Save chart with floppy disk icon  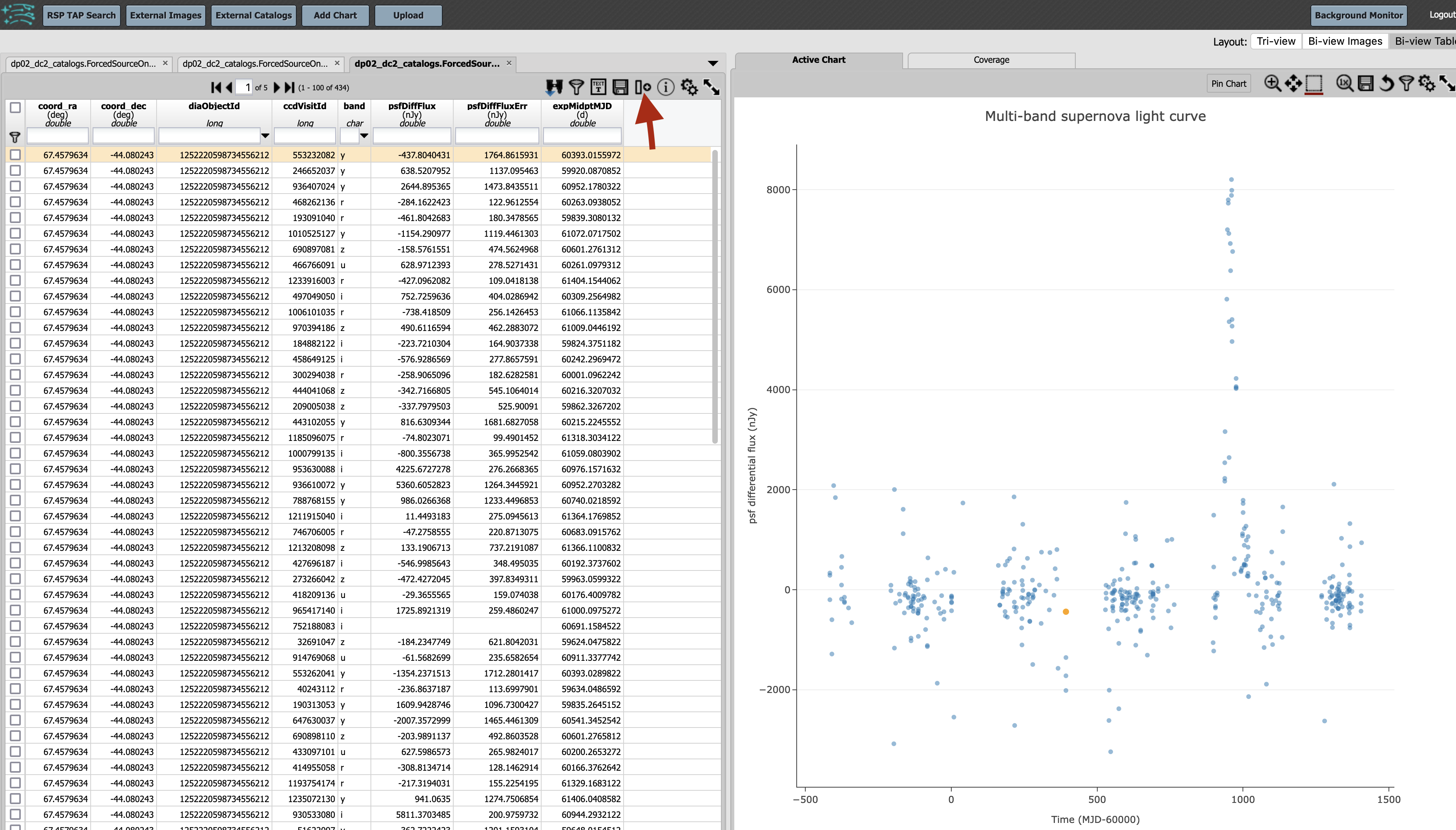[x=1365, y=84]
